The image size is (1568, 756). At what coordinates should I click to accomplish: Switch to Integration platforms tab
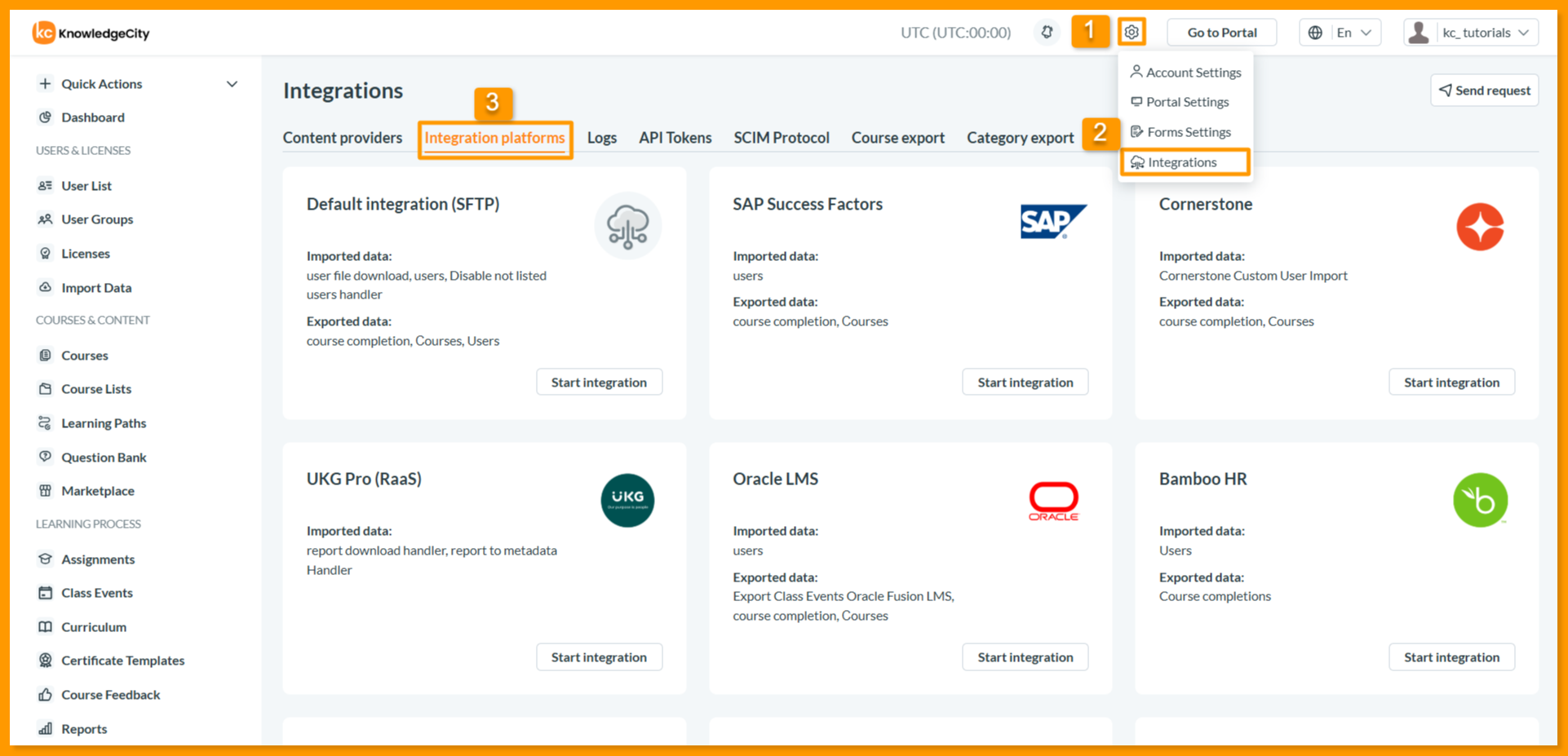pyautogui.click(x=494, y=138)
